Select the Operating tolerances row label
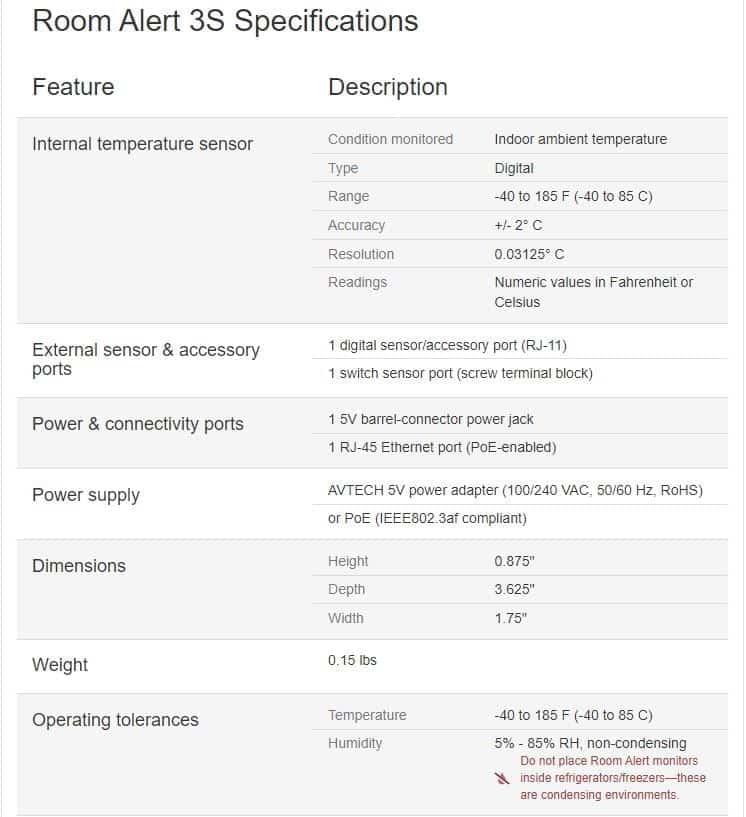This screenshot has height=817, width=746. (115, 720)
